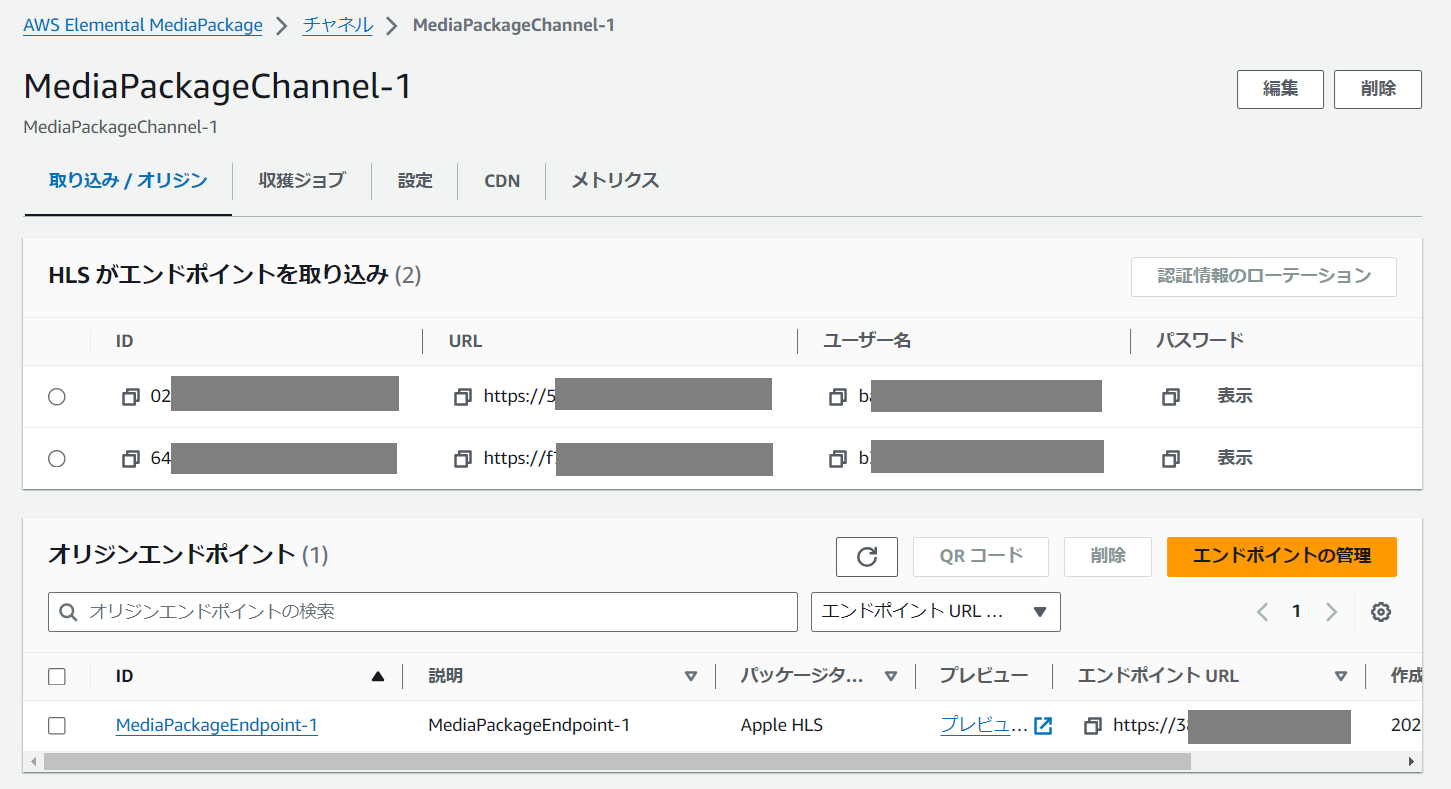Switch to 収穫ジョブ tab

click(x=302, y=181)
